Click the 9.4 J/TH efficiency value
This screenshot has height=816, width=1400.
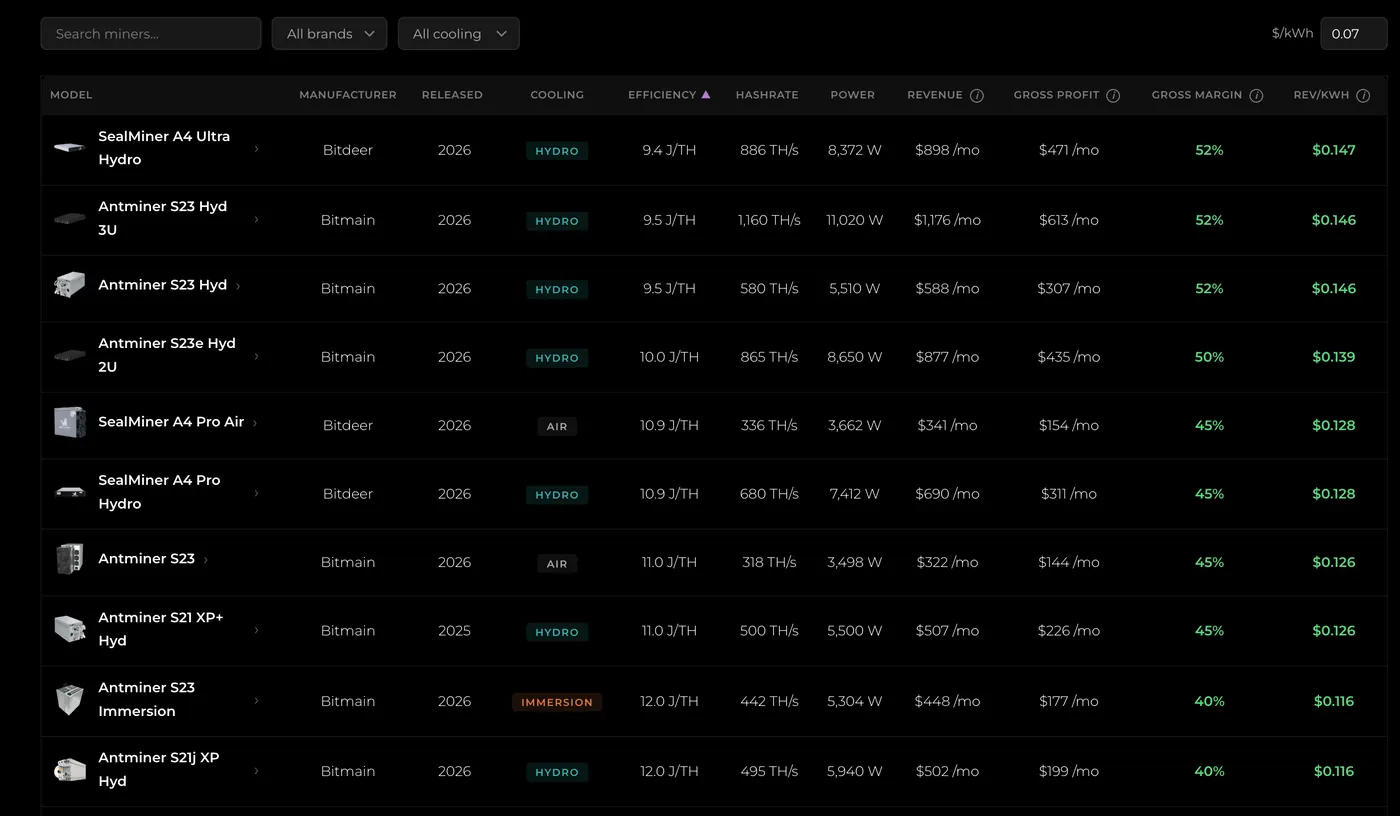pyautogui.click(x=669, y=150)
